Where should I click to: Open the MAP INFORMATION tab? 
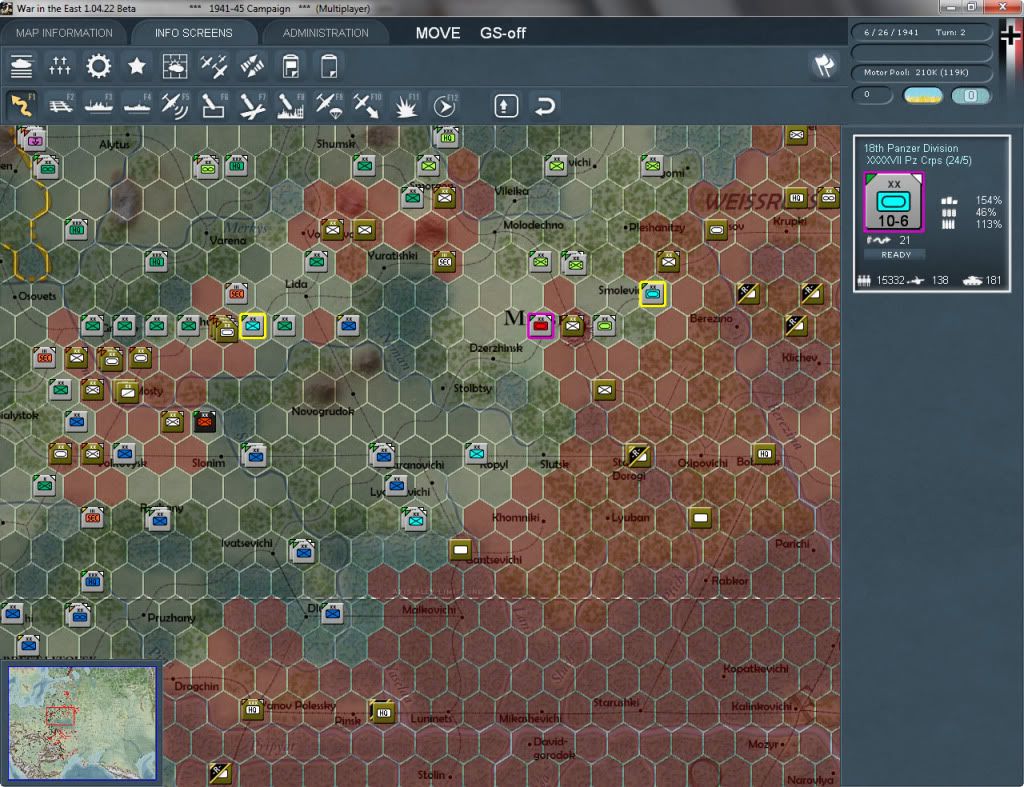64,33
